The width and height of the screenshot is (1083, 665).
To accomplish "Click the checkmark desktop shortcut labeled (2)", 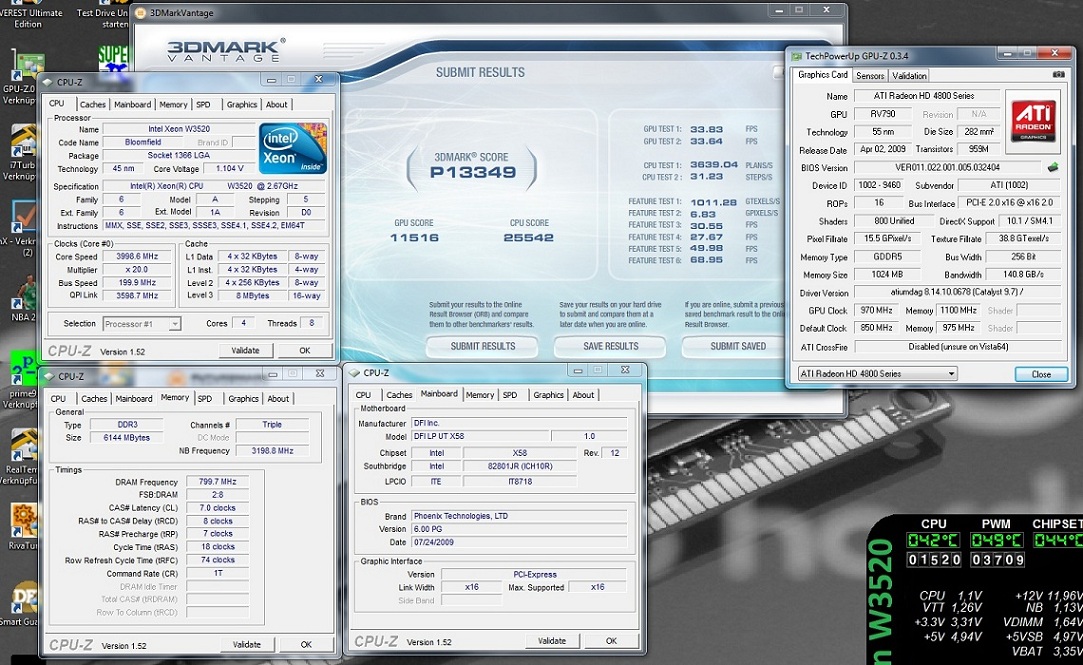I will pos(23,218).
